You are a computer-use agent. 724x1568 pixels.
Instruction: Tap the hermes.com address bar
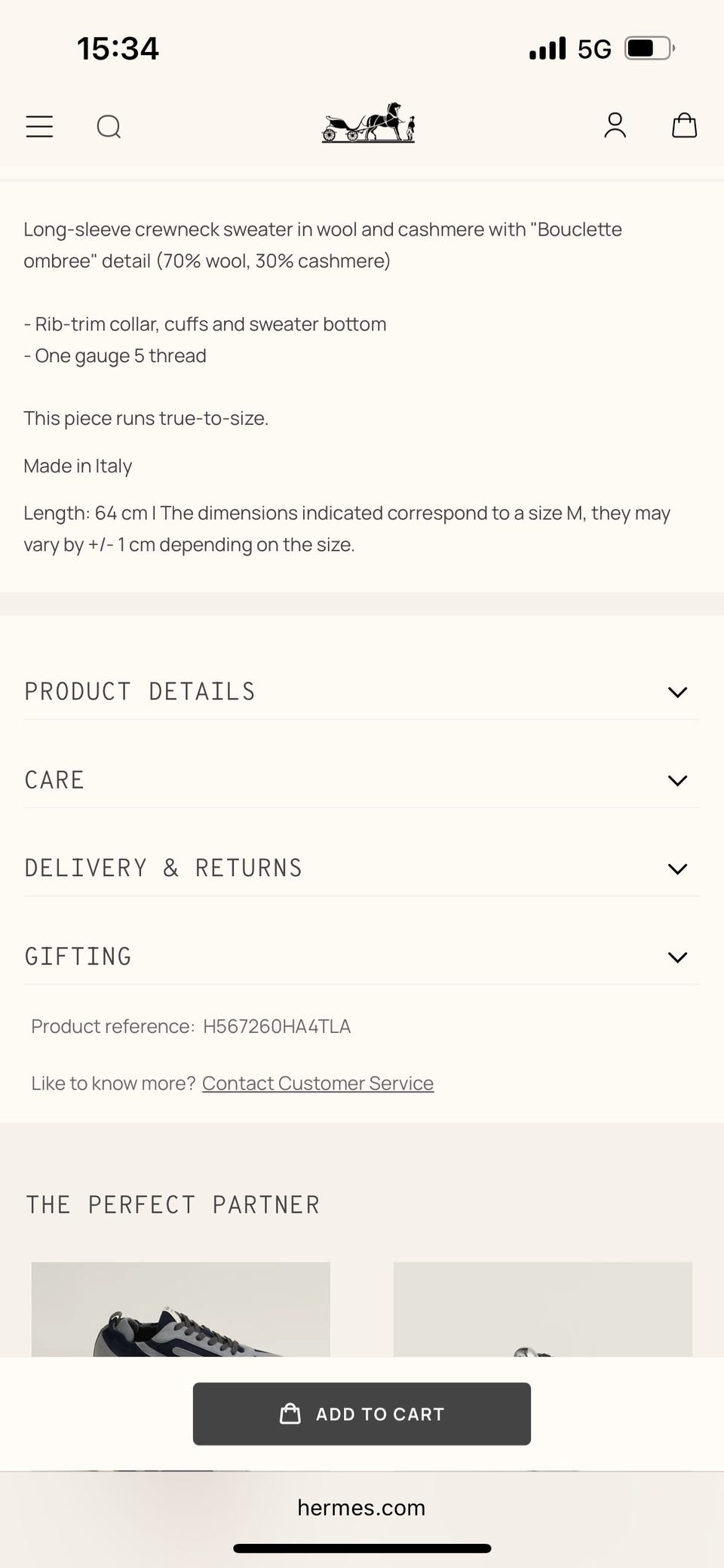[362, 1507]
